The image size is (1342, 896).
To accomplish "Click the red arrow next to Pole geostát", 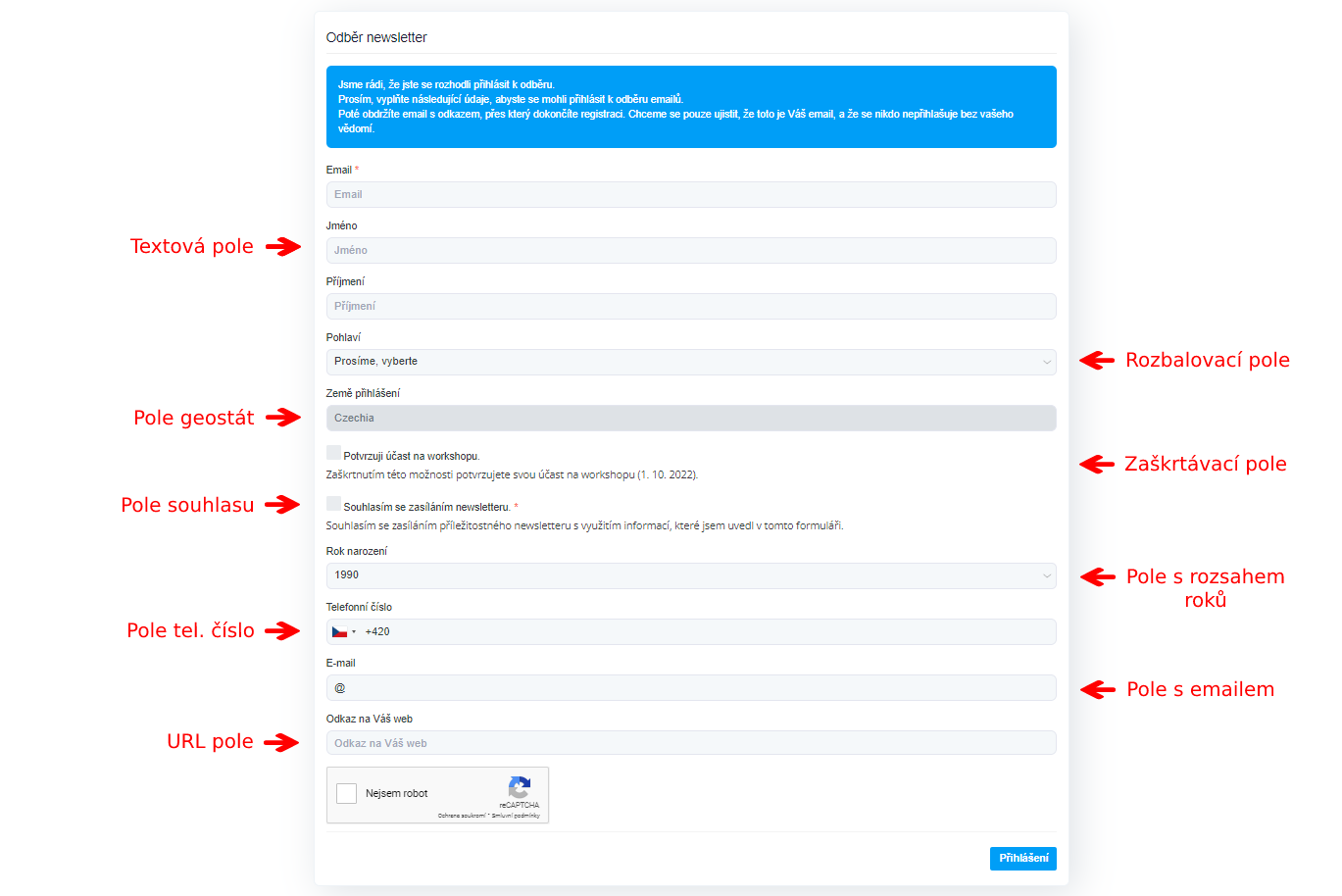I will coord(283,418).
